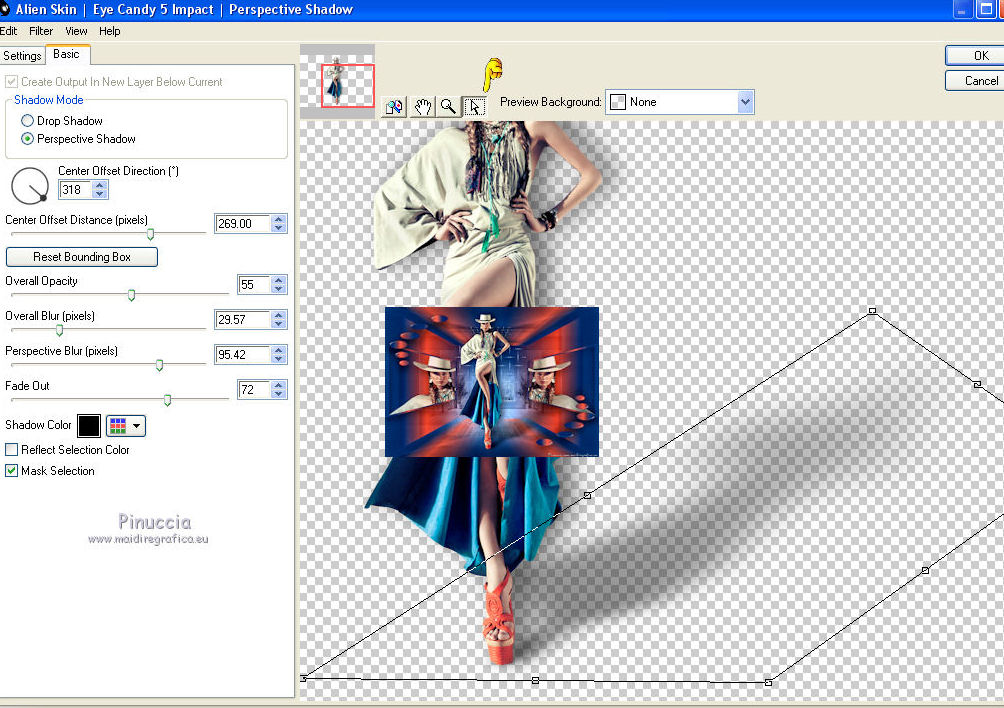Toggle Create Output In New Layer checkbox
This screenshot has width=1004, height=708.
point(11,82)
